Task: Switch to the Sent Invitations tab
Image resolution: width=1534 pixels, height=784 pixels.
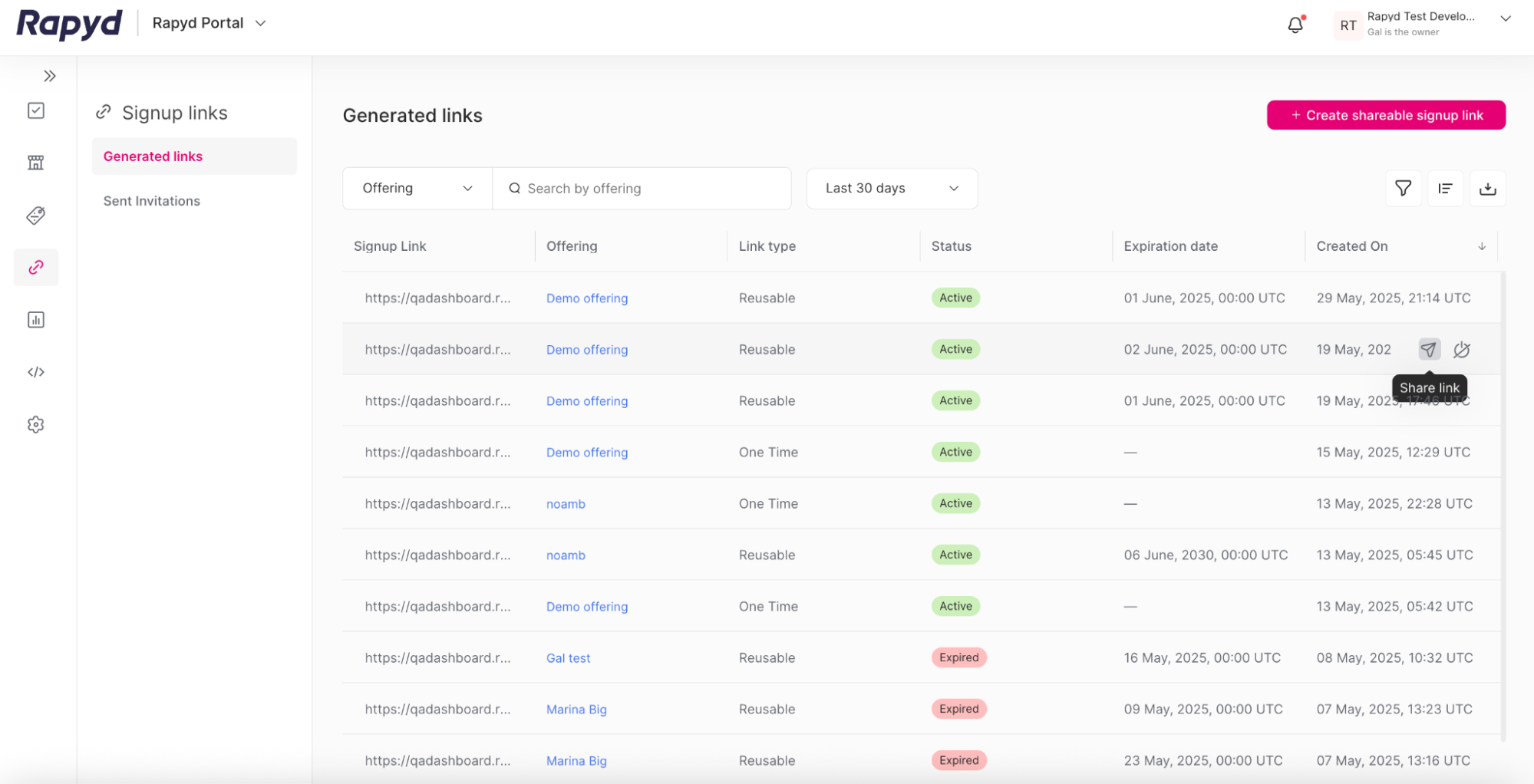Action: (151, 200)
